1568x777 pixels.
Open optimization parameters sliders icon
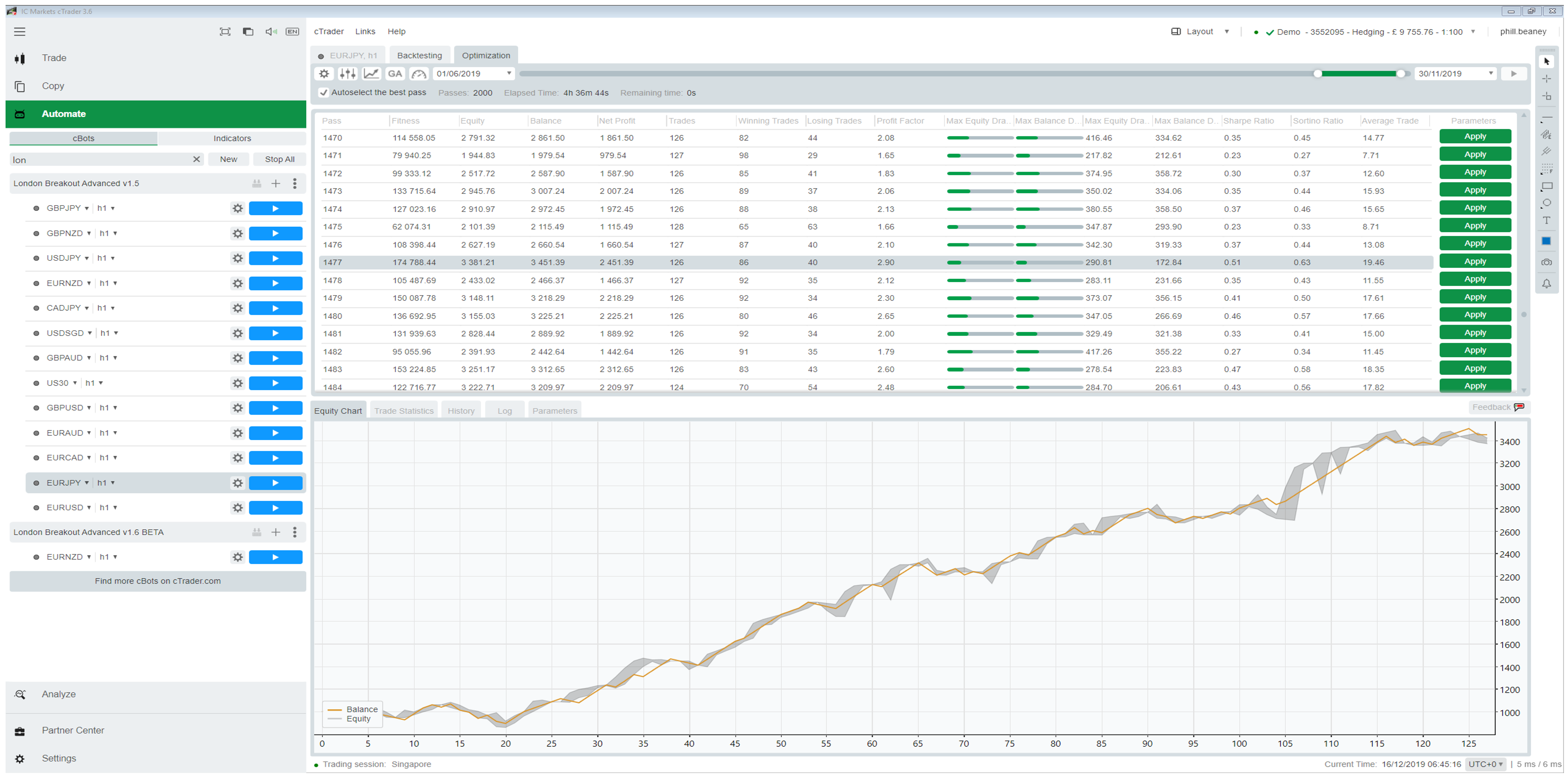(348, 74)
